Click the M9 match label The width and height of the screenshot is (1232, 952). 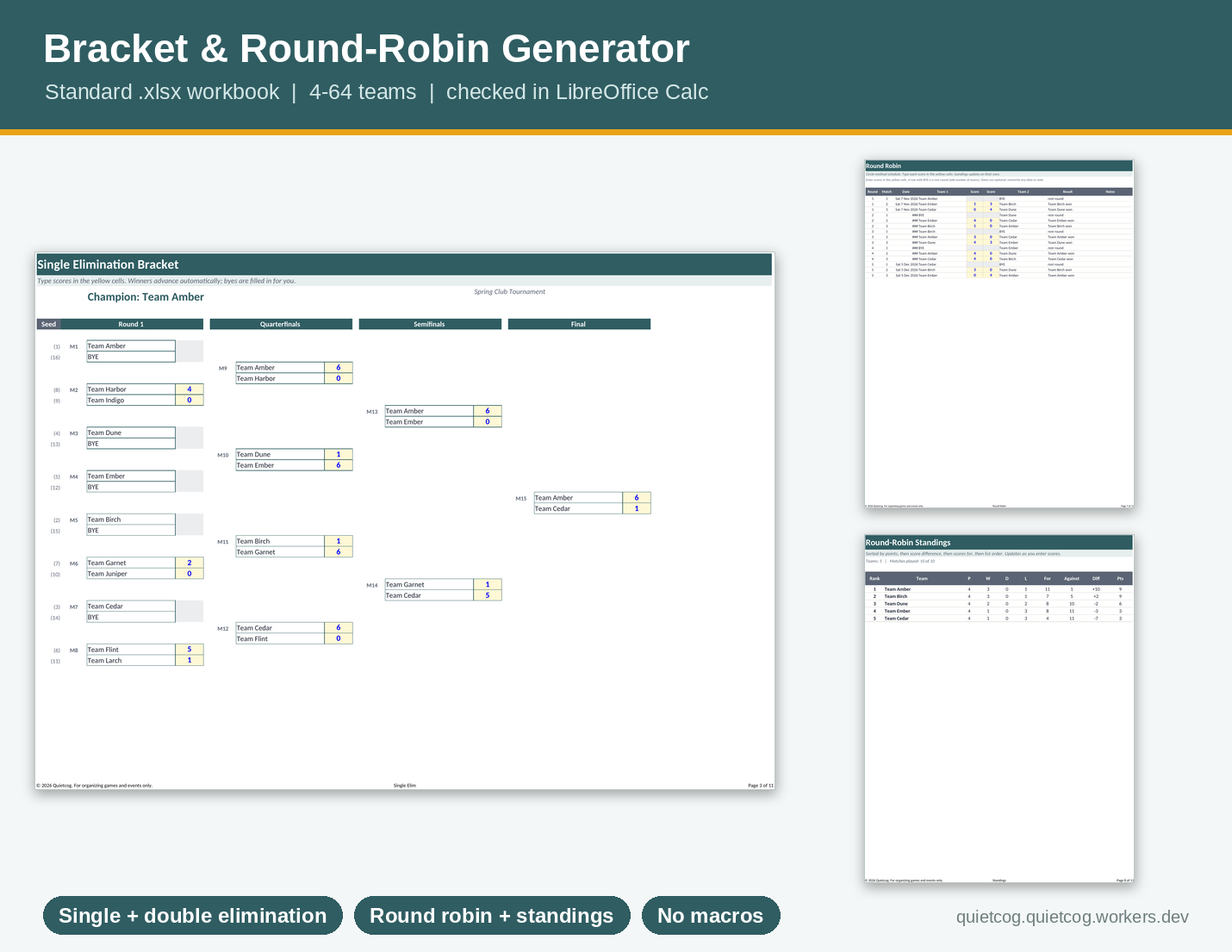pos(223,368)
